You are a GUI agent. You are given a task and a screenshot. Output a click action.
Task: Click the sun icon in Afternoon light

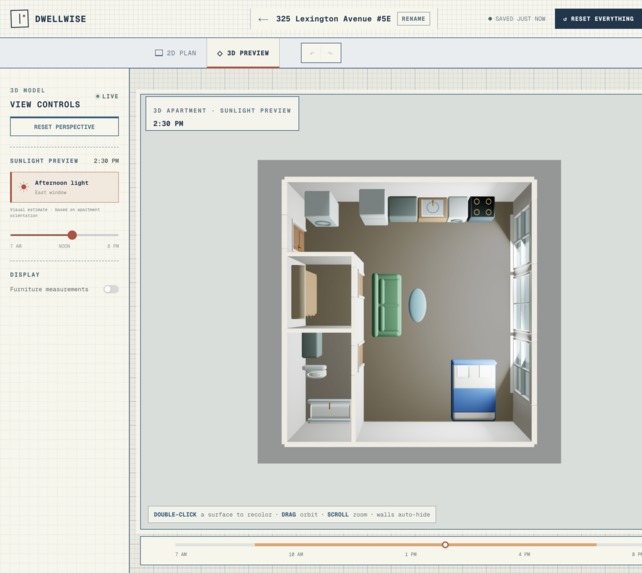pos(24,187)
